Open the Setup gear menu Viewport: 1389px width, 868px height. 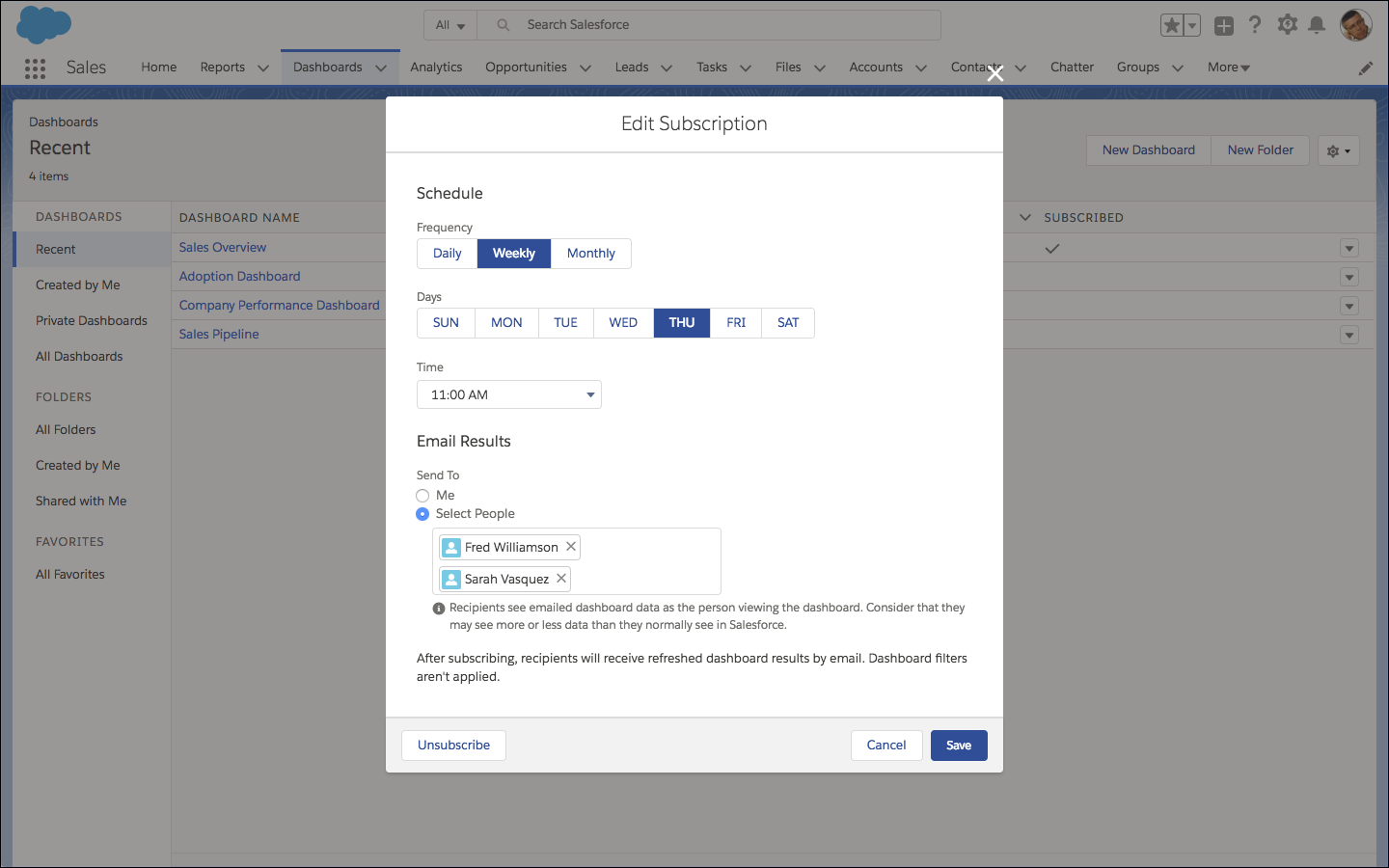1287,24
